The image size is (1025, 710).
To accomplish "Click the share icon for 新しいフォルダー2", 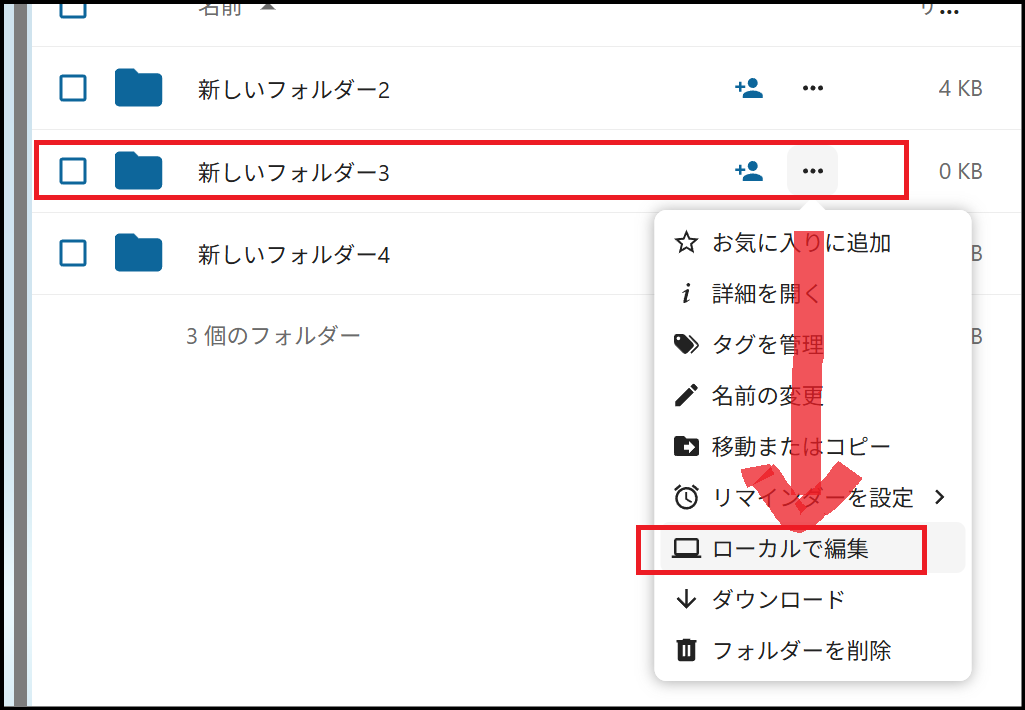I will [x=749, y=89].
